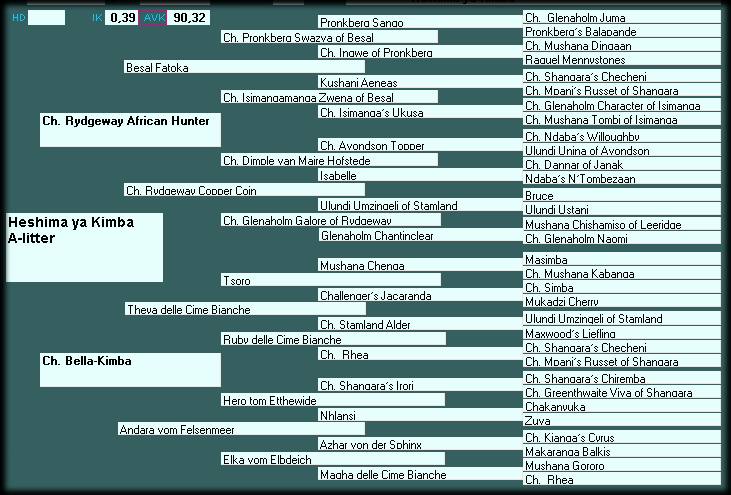Click Hero tom Etthewide entry

coord(333,400)
